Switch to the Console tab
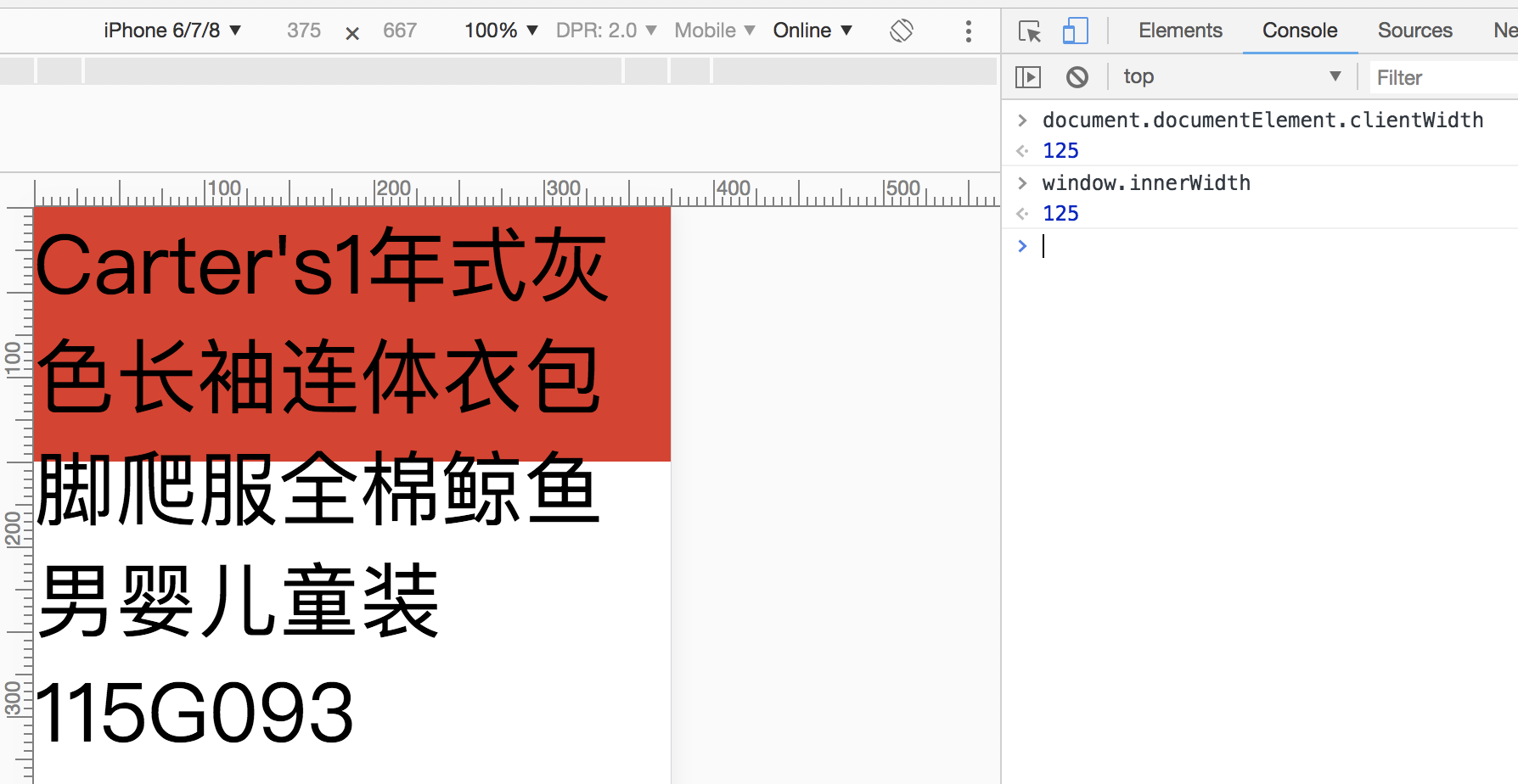 click(1300, 31)
